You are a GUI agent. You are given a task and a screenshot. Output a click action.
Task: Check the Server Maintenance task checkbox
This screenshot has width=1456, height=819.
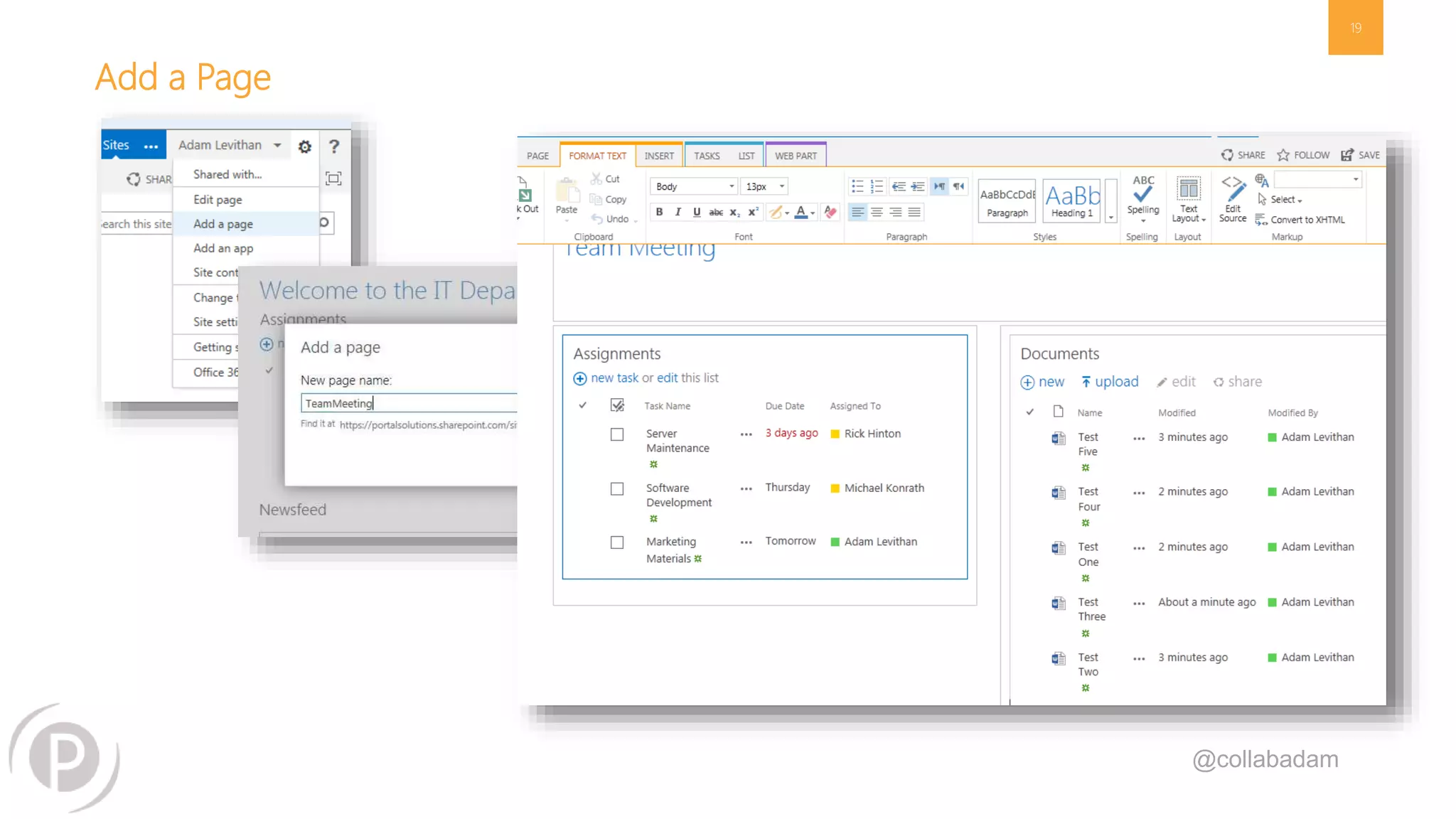click(x=617, y=434)
